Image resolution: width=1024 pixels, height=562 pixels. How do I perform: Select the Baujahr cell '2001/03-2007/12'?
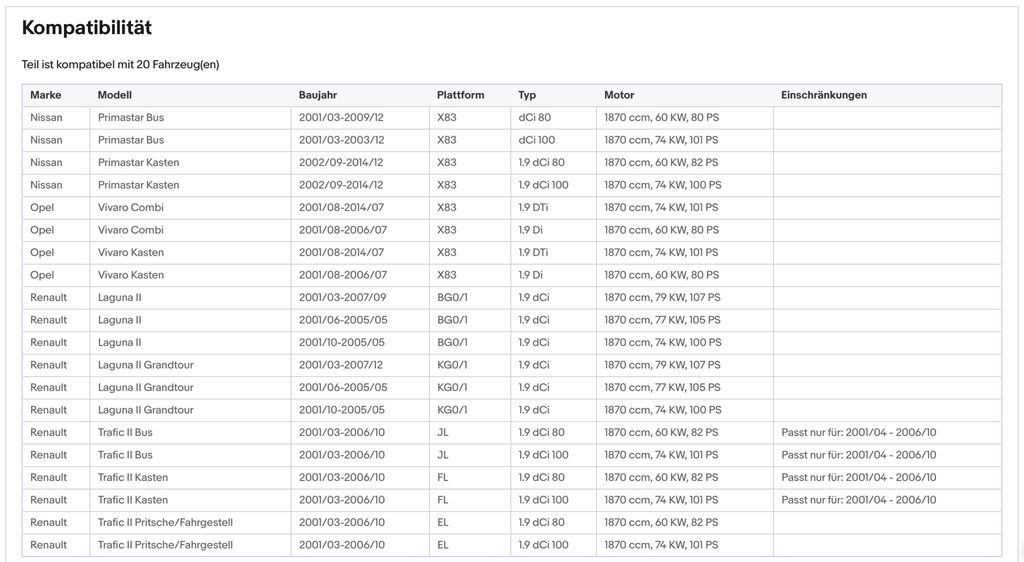coord(342,366)
